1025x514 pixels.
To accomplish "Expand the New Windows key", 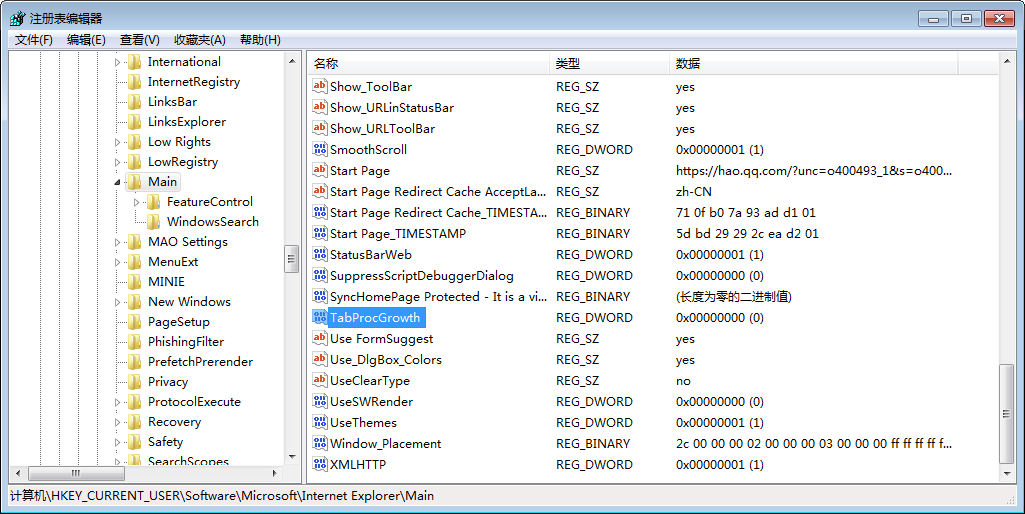I will (x=118, y=302).
